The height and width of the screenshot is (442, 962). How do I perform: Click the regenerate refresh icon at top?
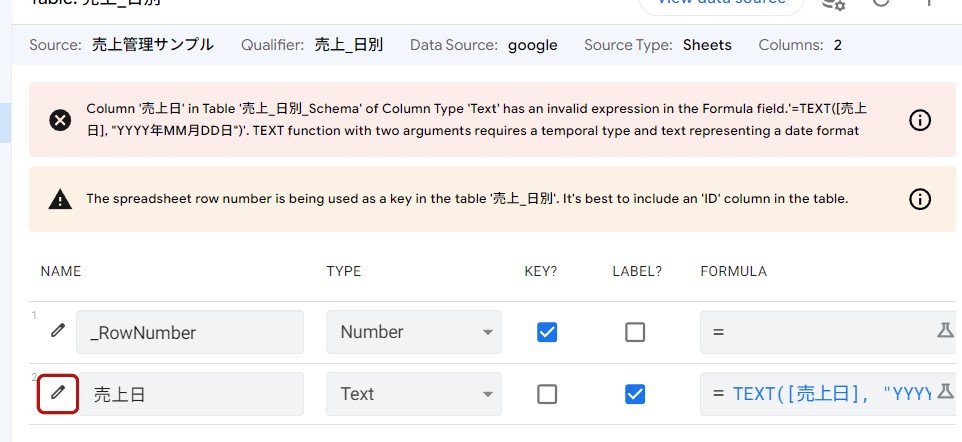pyautogui.click(x=881, y=4)
